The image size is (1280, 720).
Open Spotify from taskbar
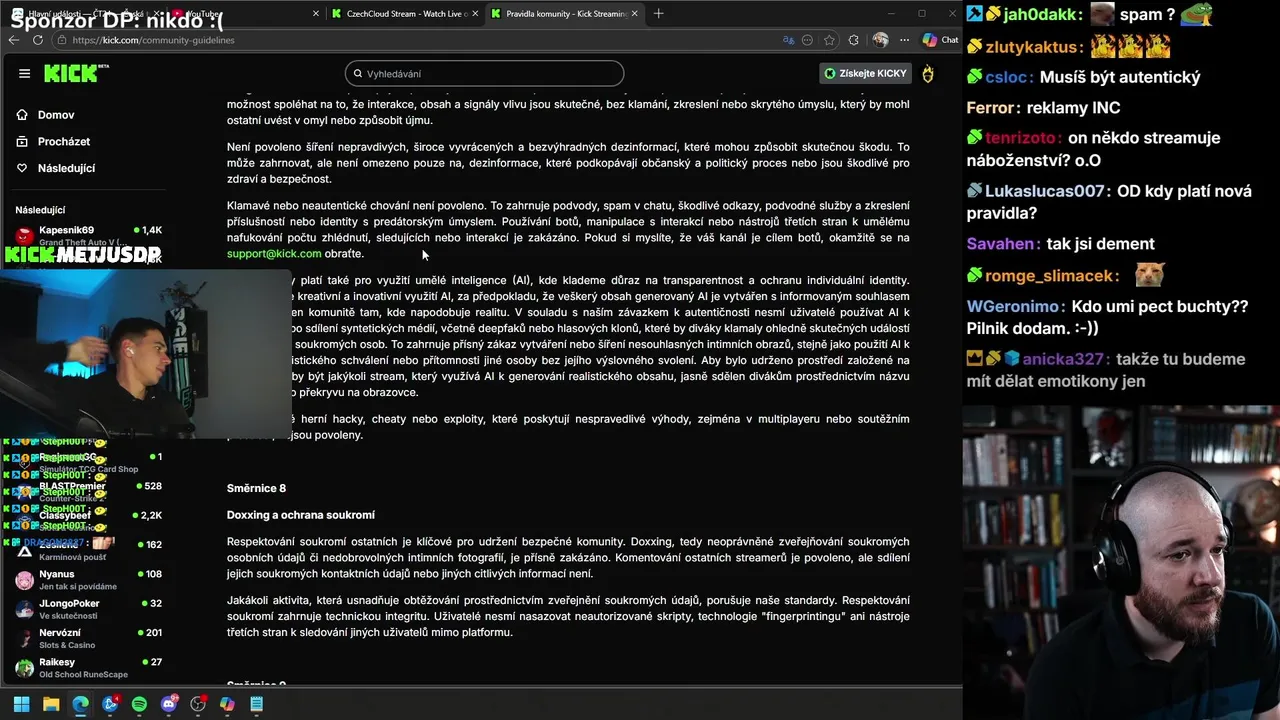[139, 704]
